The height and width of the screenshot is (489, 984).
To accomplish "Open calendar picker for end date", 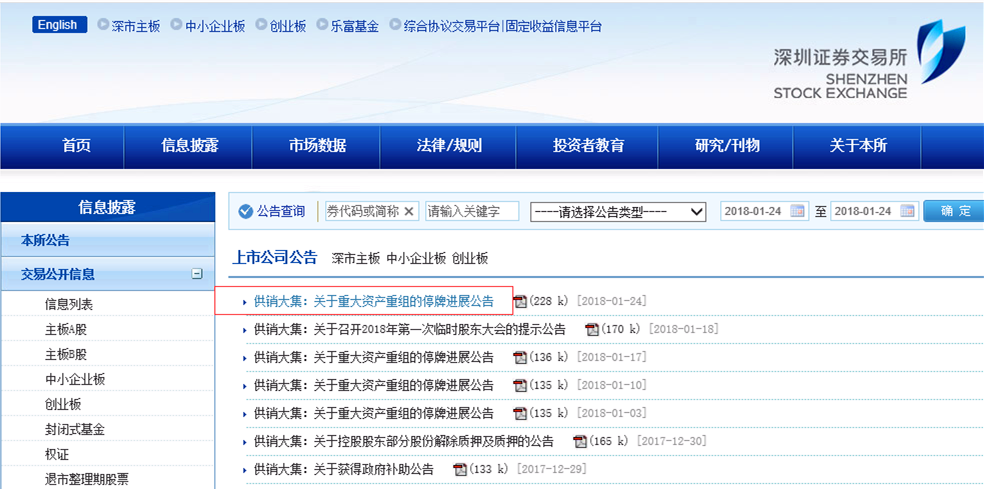I will click(x=907, y=211).
